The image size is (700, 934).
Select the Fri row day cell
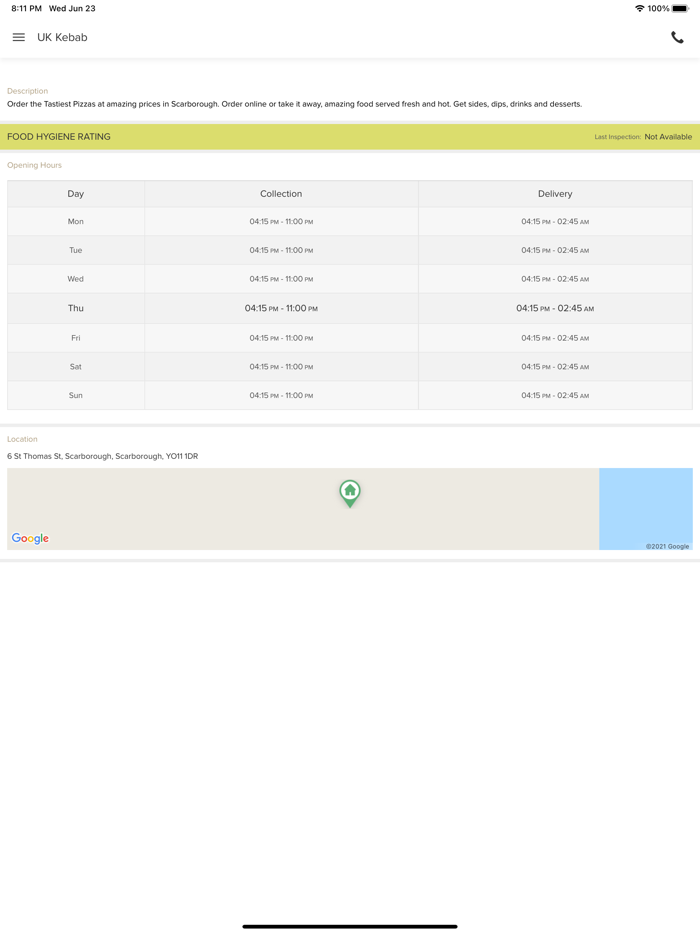click(76, 338)
